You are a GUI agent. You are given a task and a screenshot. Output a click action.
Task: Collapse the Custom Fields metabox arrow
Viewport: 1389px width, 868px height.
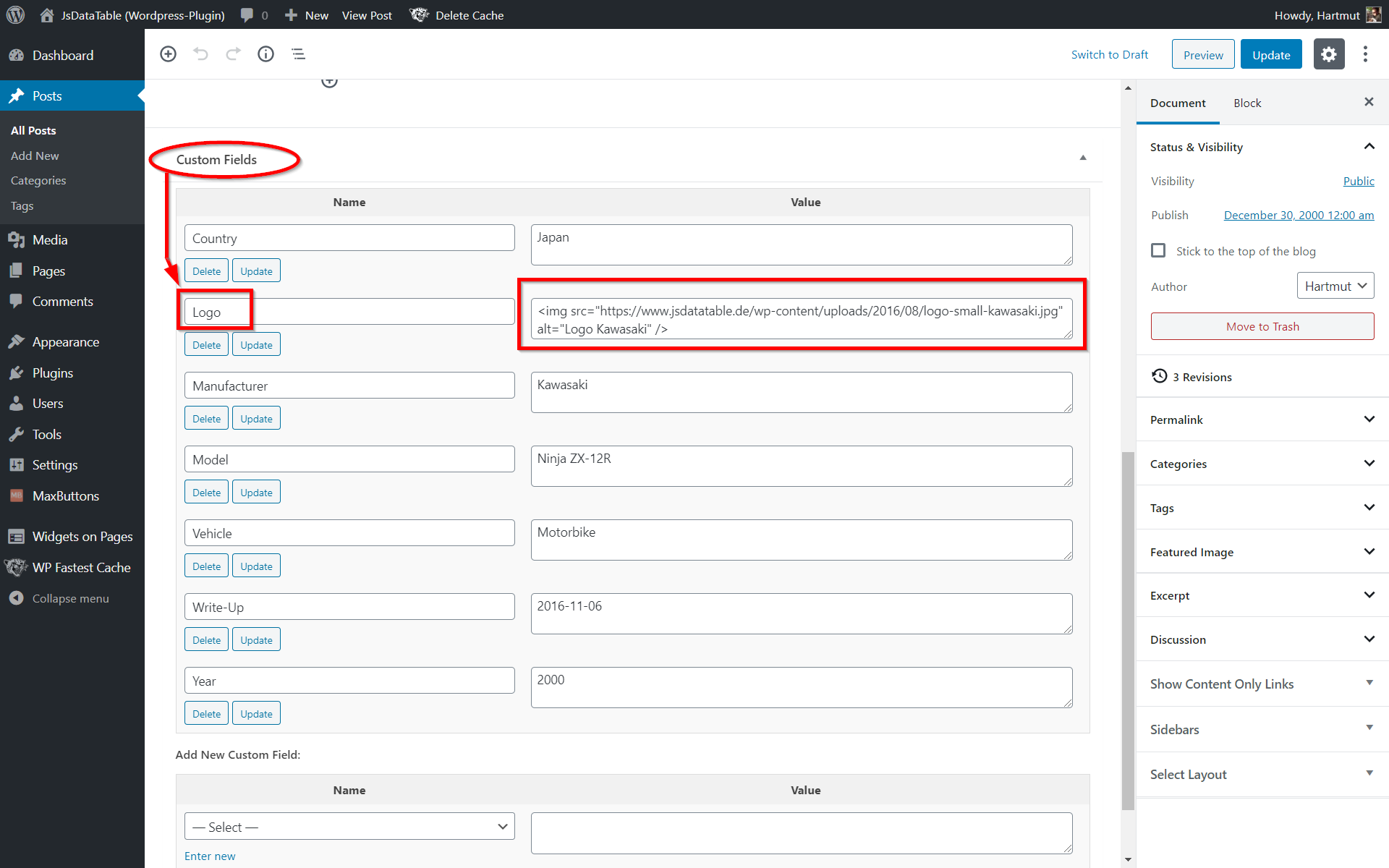click(1083, 158)
